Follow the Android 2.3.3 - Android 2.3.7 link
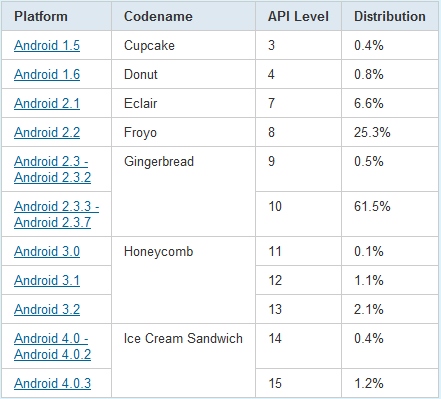 click(x=56, y=214)
